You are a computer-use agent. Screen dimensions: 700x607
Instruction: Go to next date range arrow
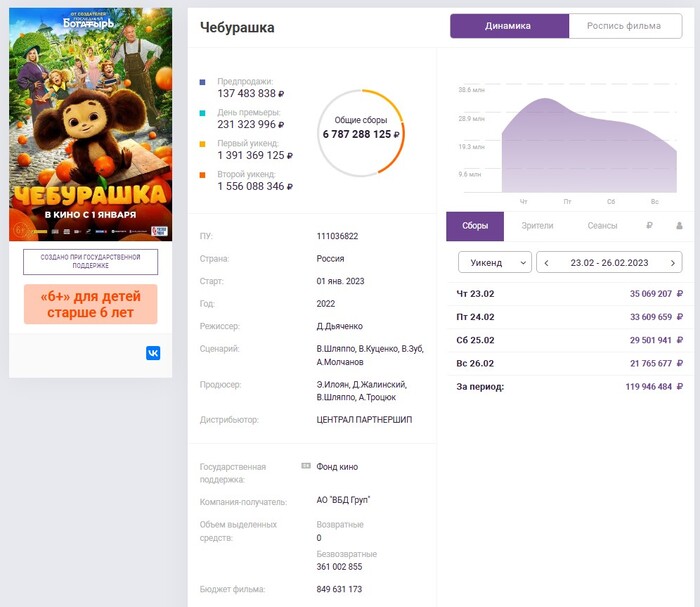coord(672,263)
